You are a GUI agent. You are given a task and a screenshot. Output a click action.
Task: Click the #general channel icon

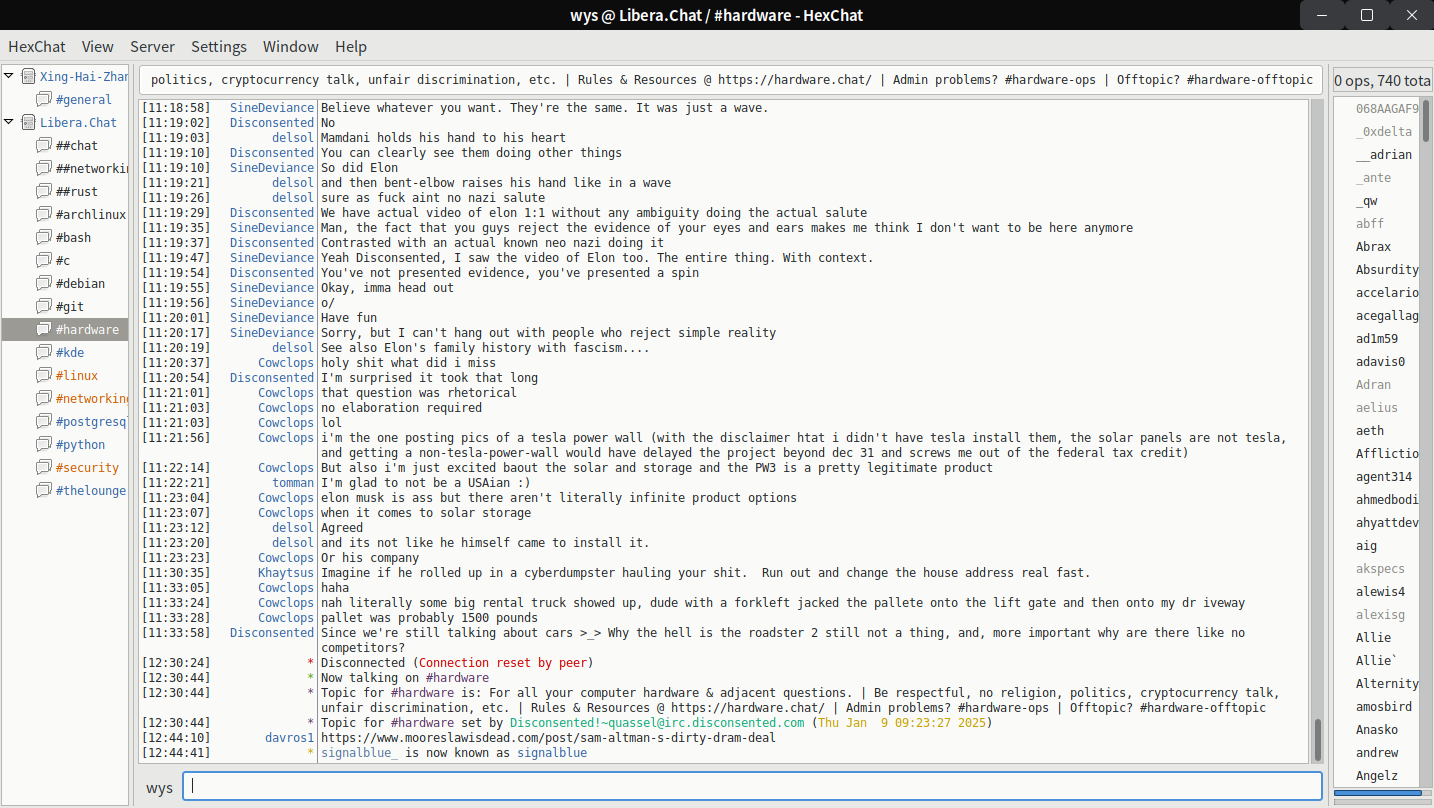point(44,99)
